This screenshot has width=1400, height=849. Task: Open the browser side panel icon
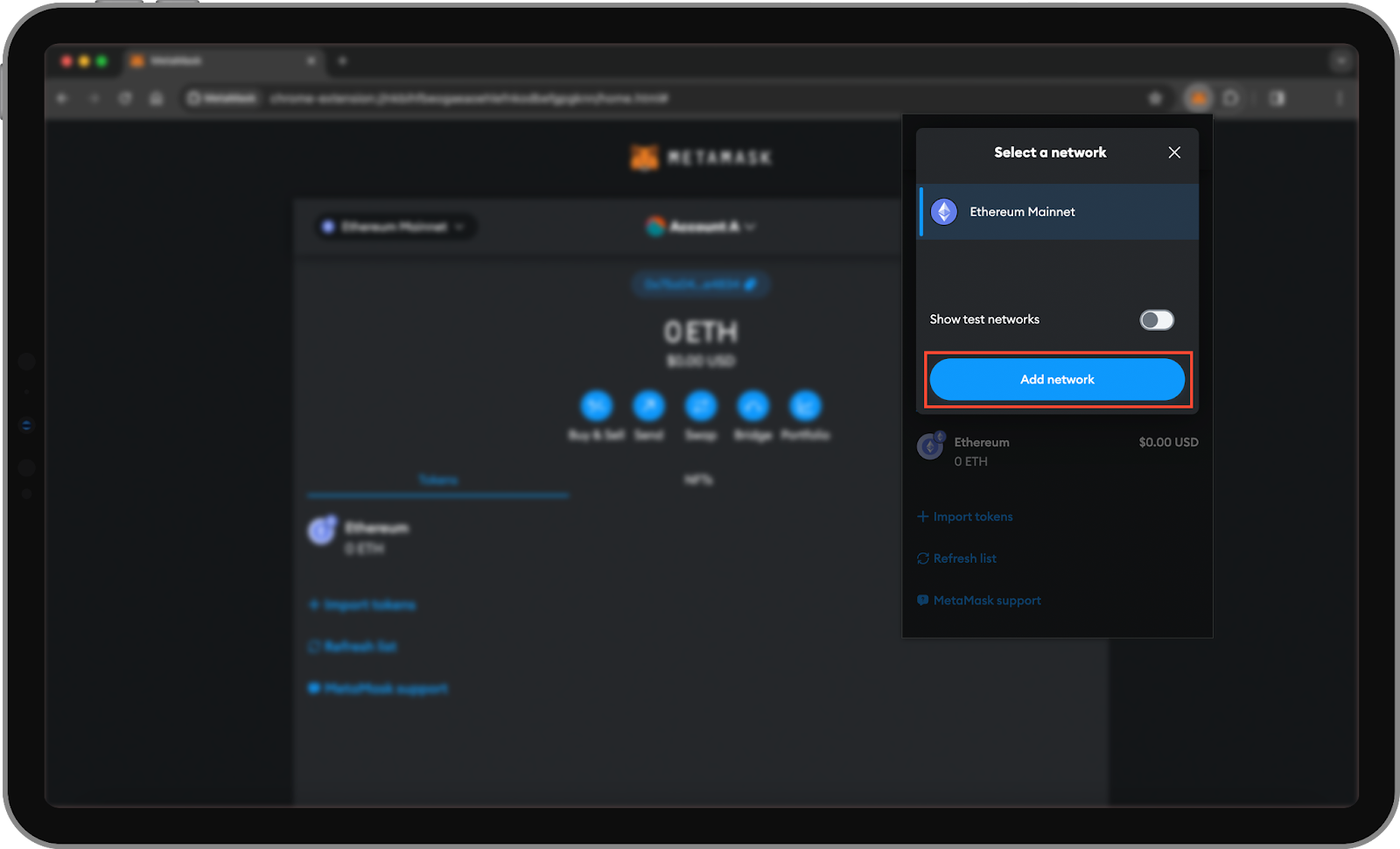[1277, 98]
